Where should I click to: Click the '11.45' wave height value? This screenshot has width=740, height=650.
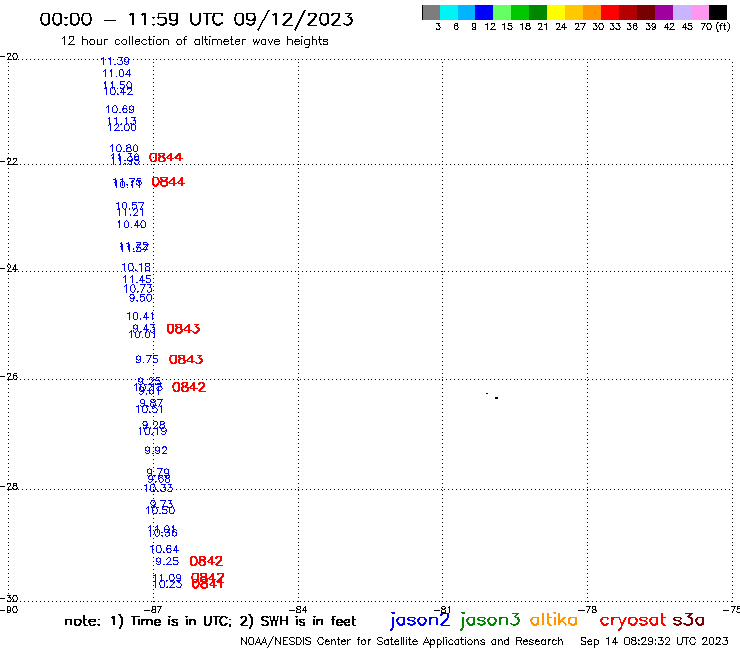coord(137,279)
